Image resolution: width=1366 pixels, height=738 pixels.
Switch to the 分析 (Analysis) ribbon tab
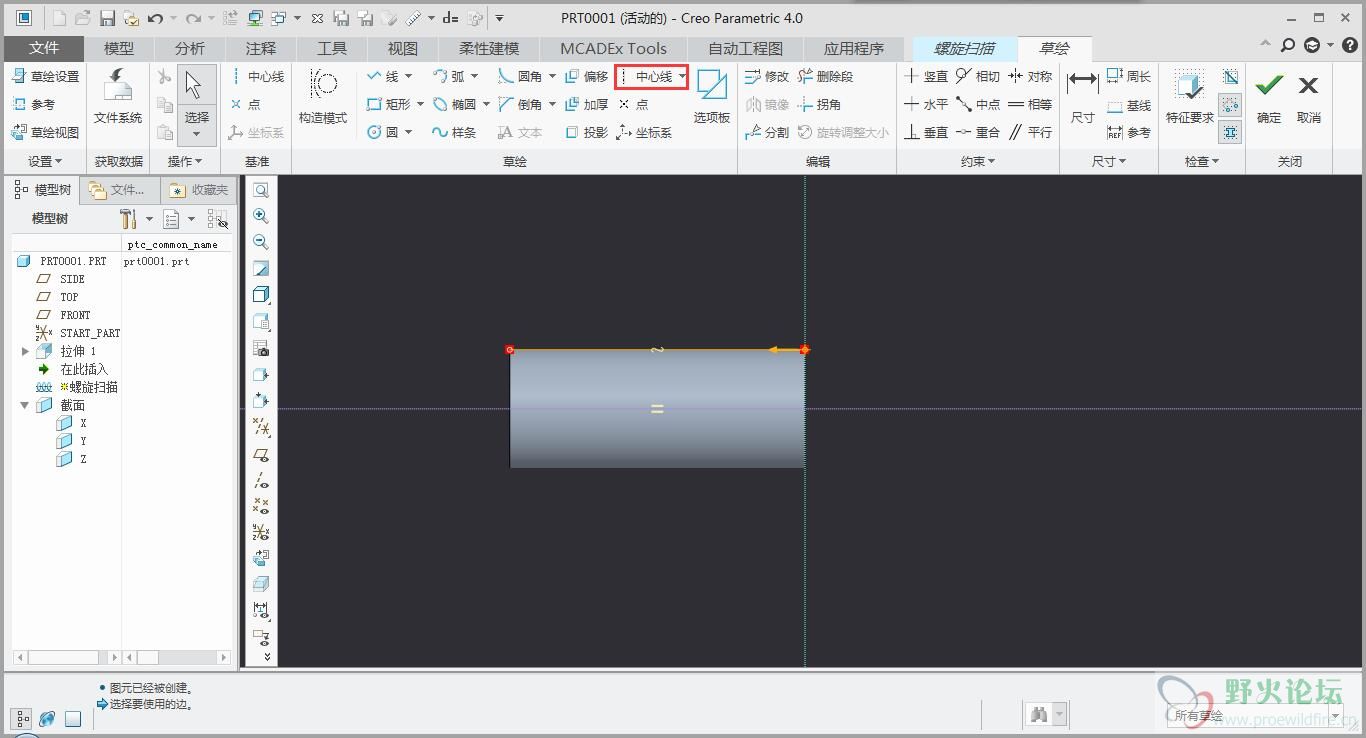(x=190, y=48)
